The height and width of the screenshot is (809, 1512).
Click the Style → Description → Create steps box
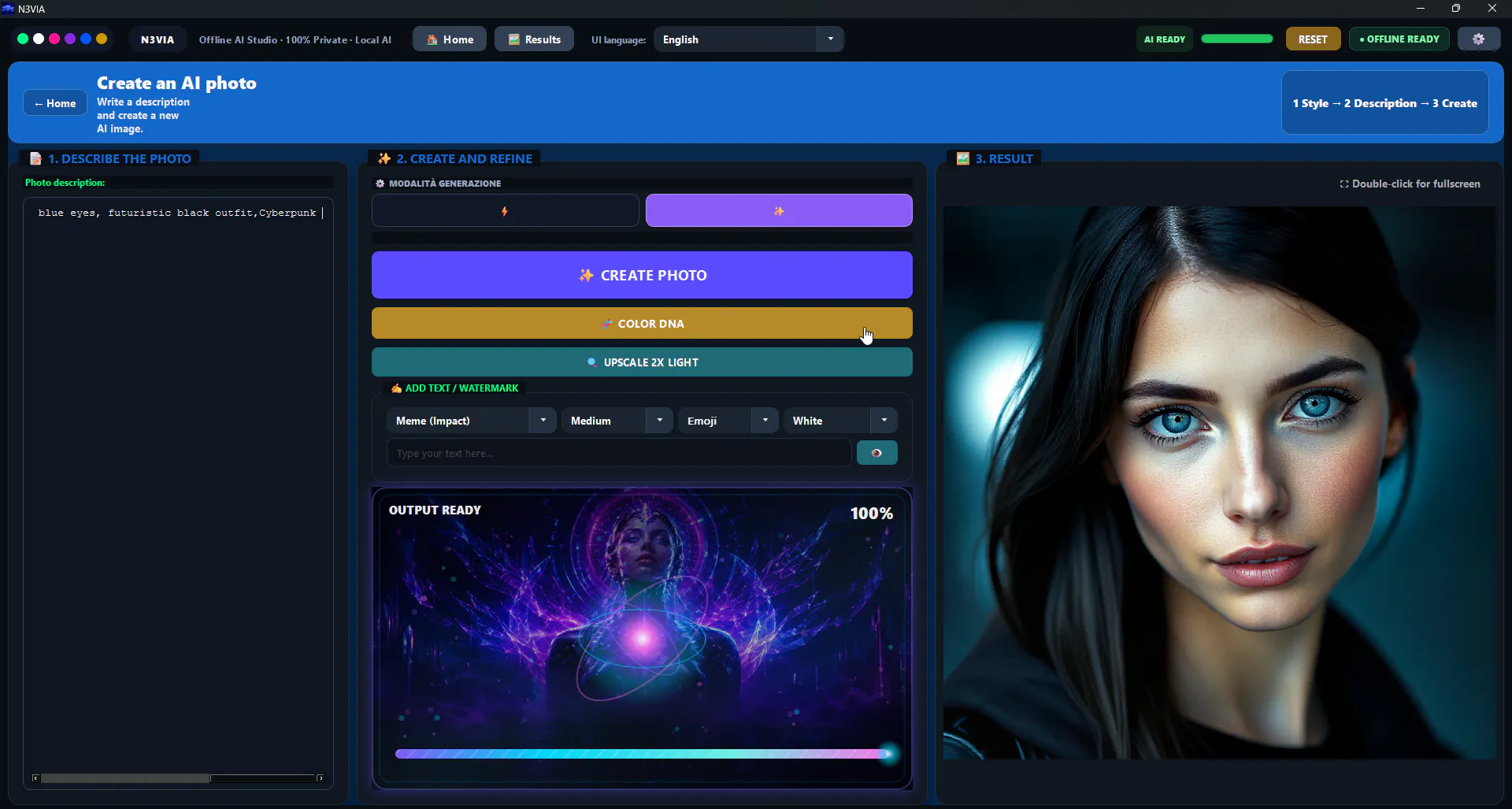[1384, 103]
